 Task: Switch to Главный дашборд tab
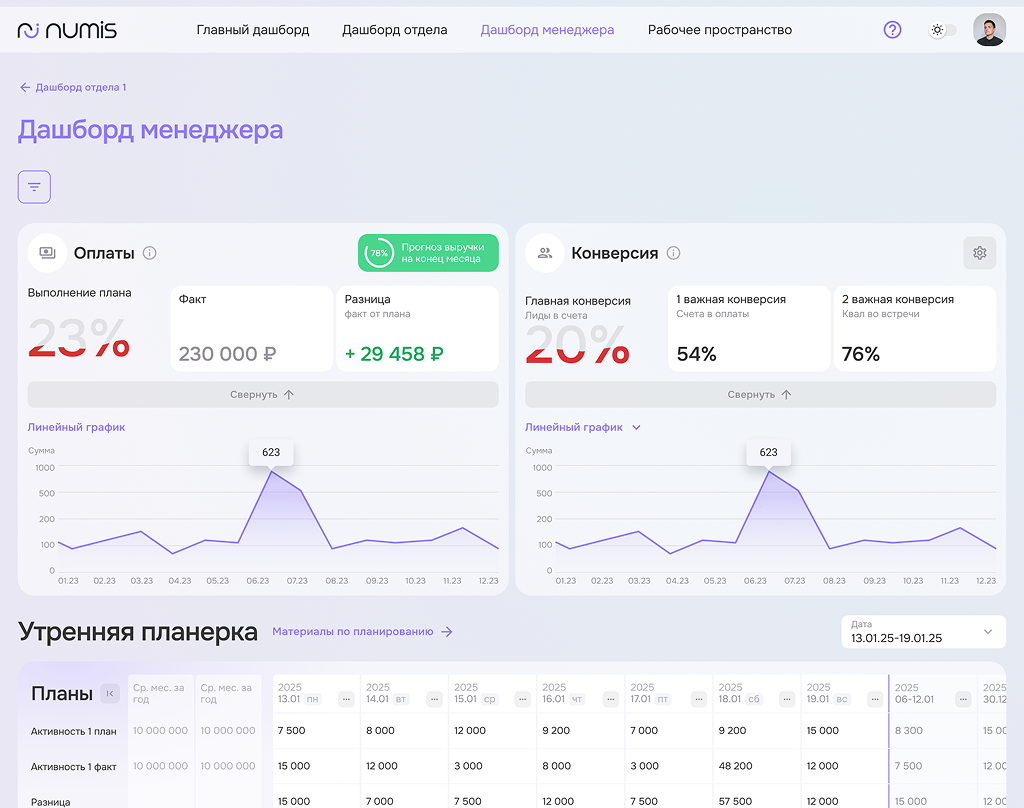click(x=253, y=30)
